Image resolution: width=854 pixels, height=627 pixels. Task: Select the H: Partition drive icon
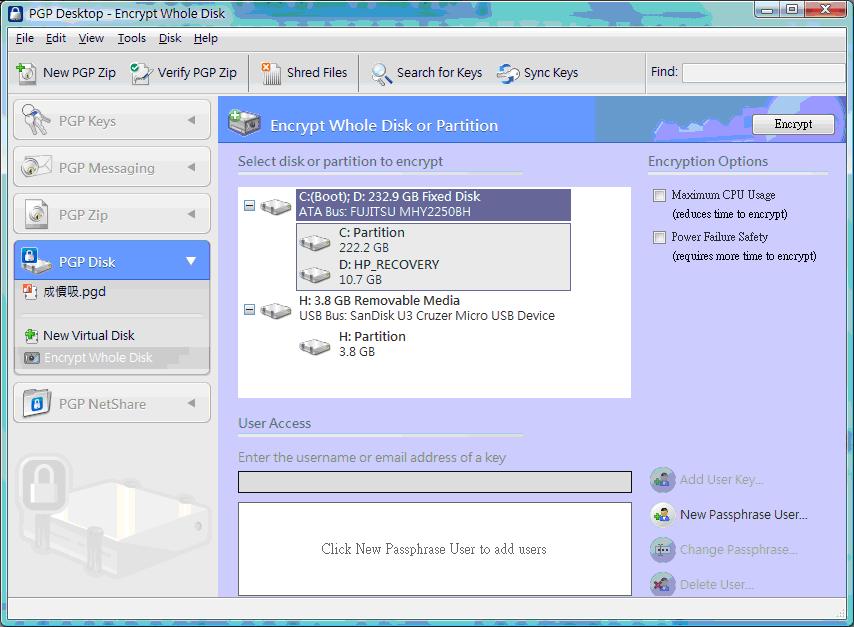[315, 345]
